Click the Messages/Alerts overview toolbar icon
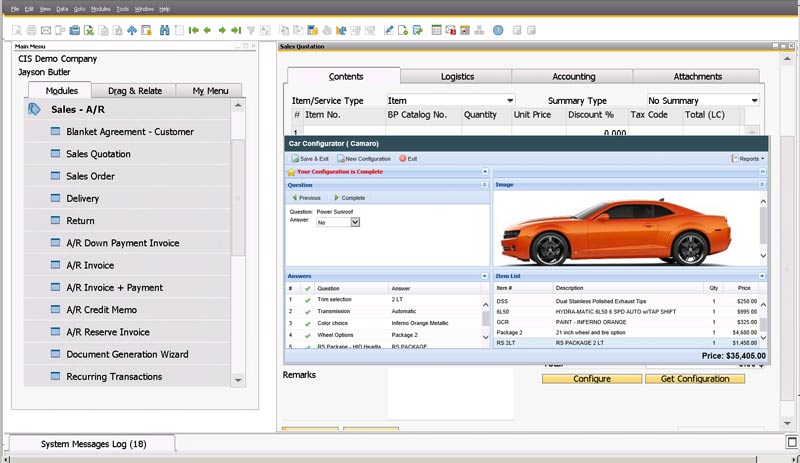Screen dimensions: 800x463 pyautogui.click(x=451, y=31)
